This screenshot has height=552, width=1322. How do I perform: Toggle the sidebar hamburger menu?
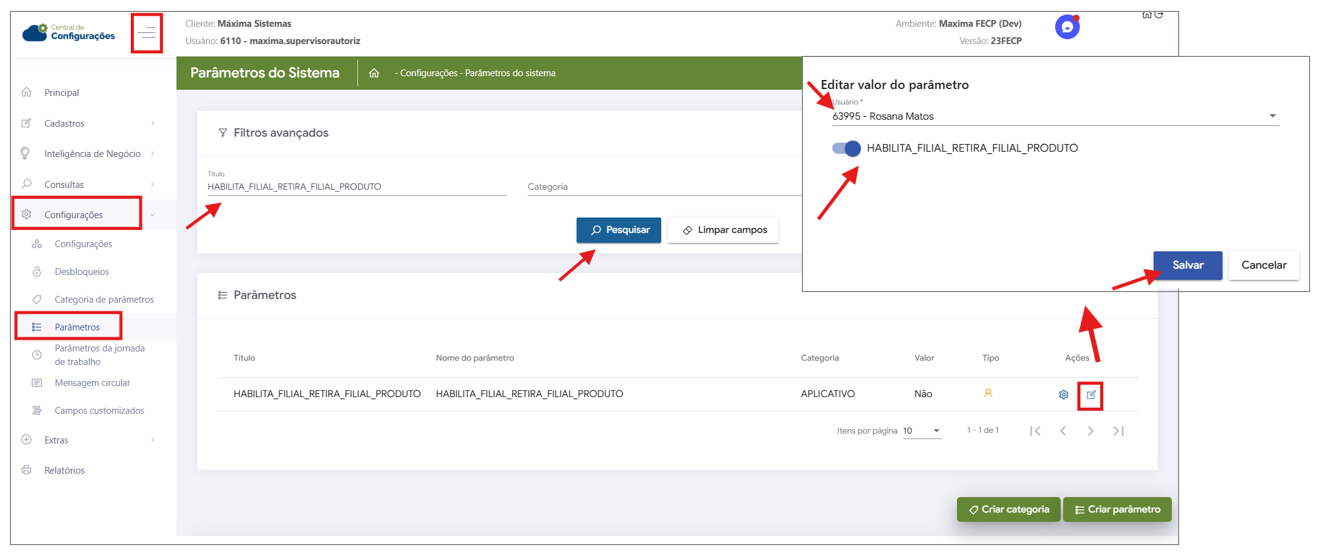point(147,34)
